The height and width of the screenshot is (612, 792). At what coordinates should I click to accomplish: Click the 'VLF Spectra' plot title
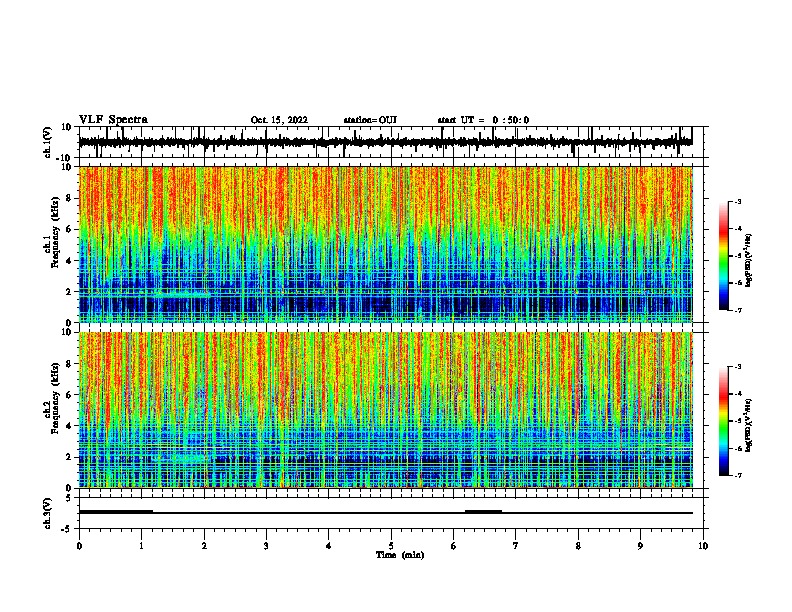113,120
